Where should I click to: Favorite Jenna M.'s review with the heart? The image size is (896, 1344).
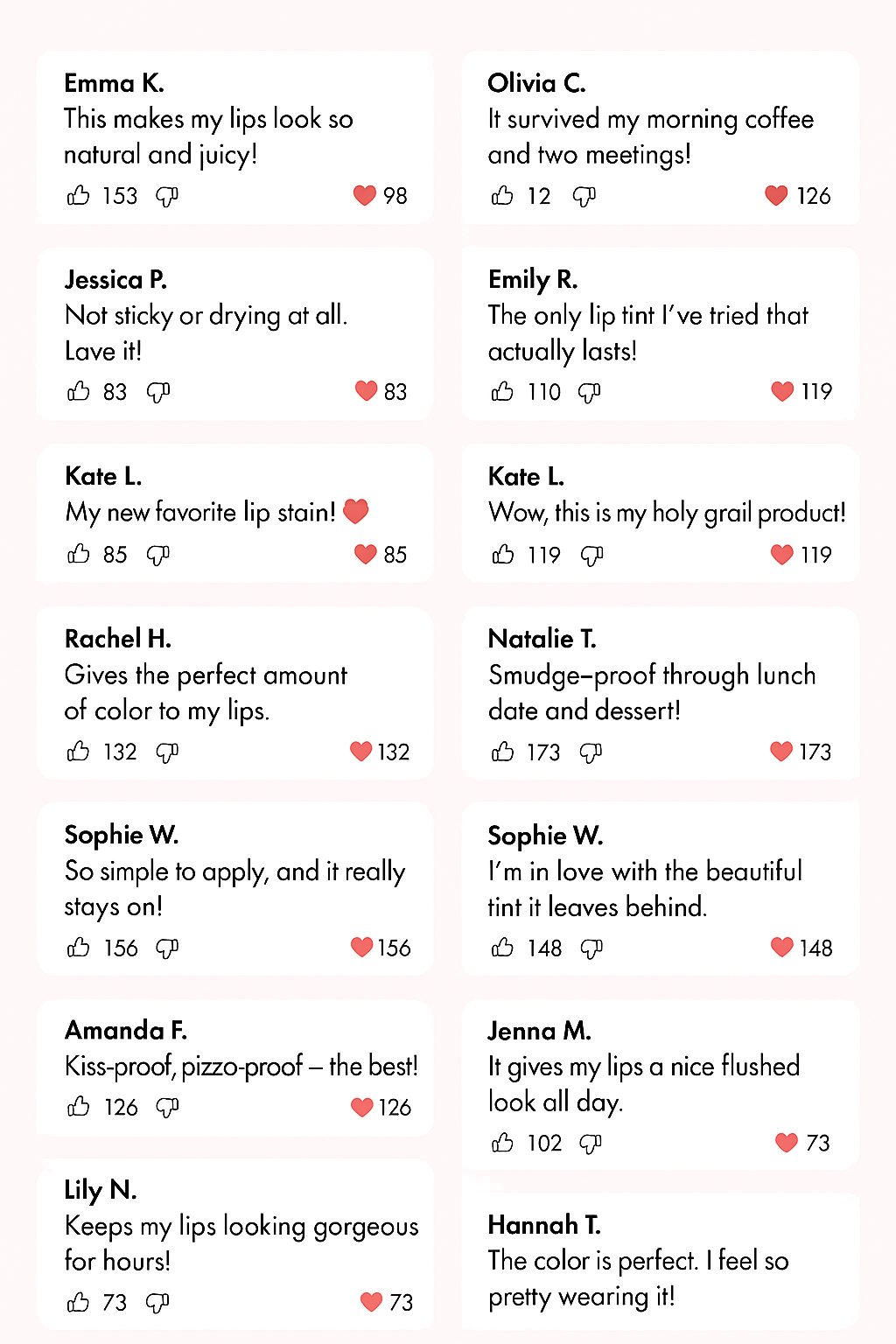pyautogui.click(x=787, y=1143)
